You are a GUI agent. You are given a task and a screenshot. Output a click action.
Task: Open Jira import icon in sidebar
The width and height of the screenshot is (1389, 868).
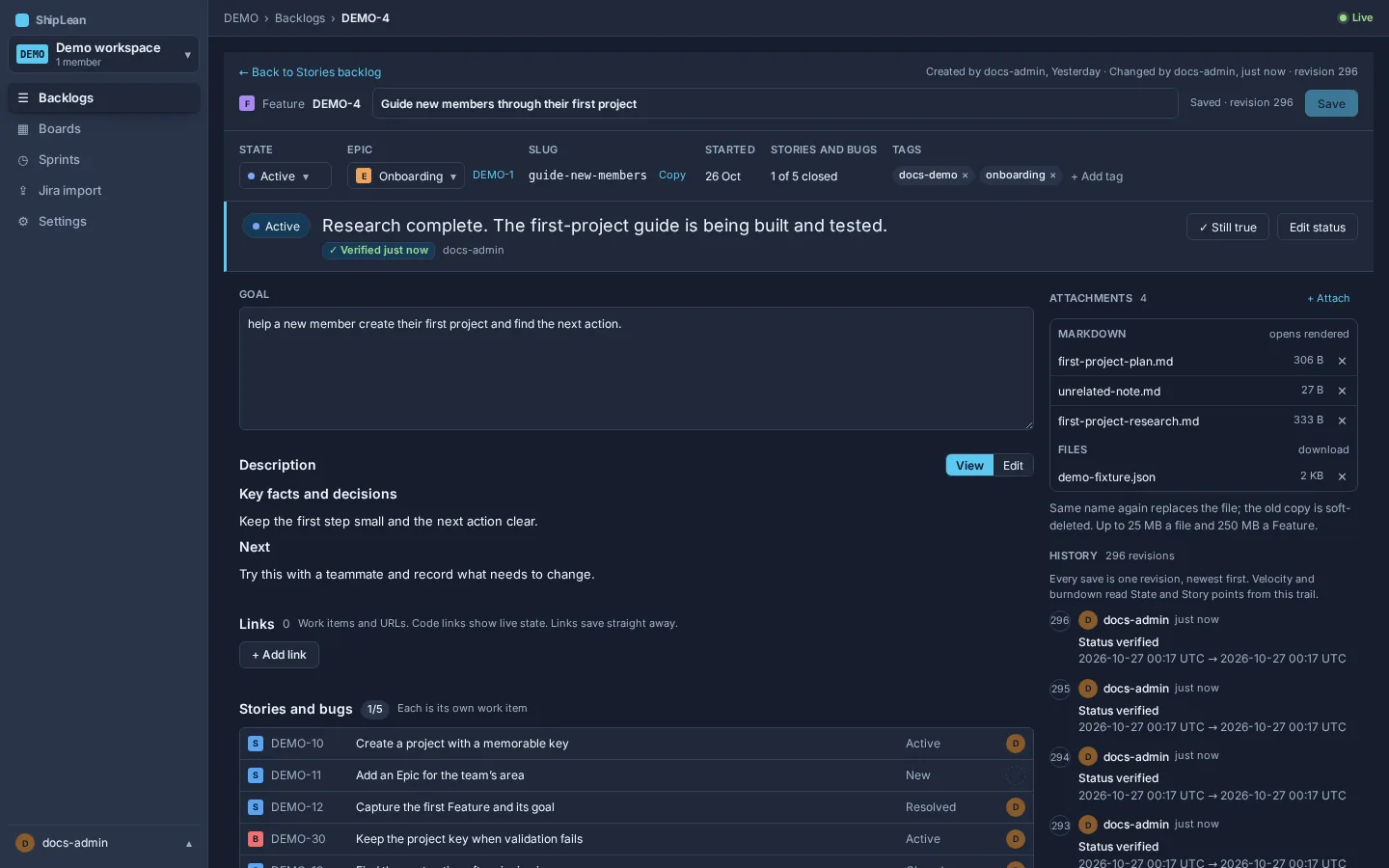23,191
